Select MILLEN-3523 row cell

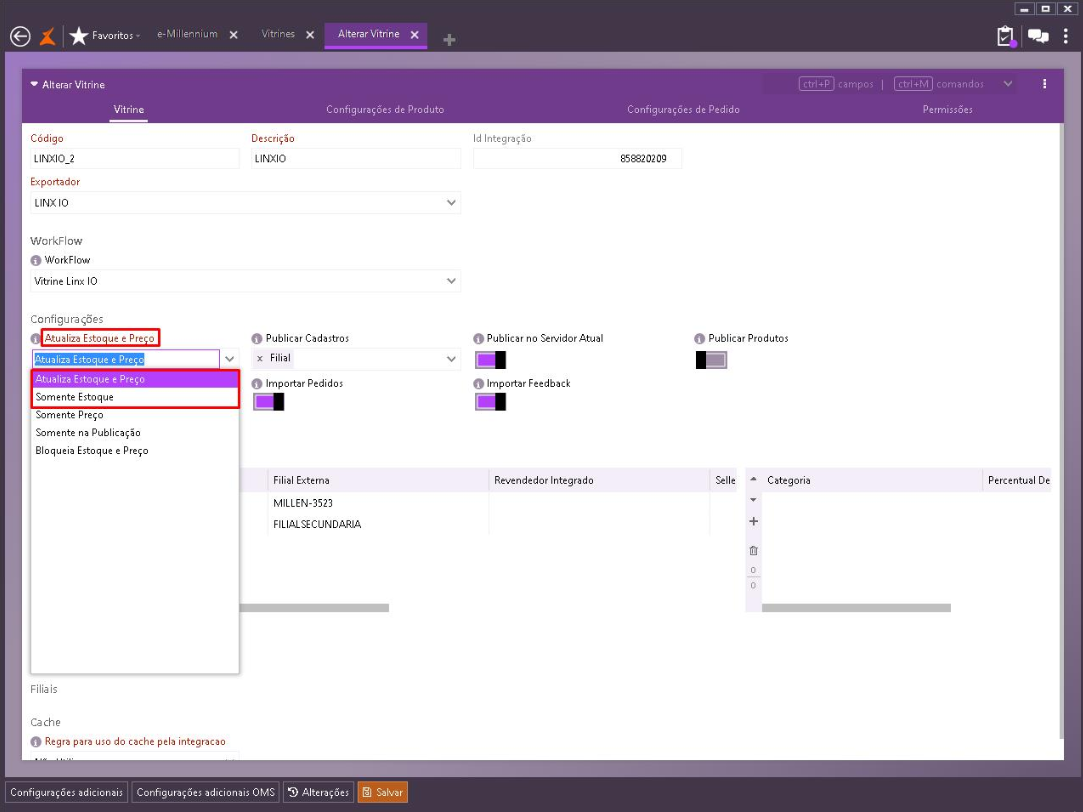pyautogui.click(x=378, y=503)
